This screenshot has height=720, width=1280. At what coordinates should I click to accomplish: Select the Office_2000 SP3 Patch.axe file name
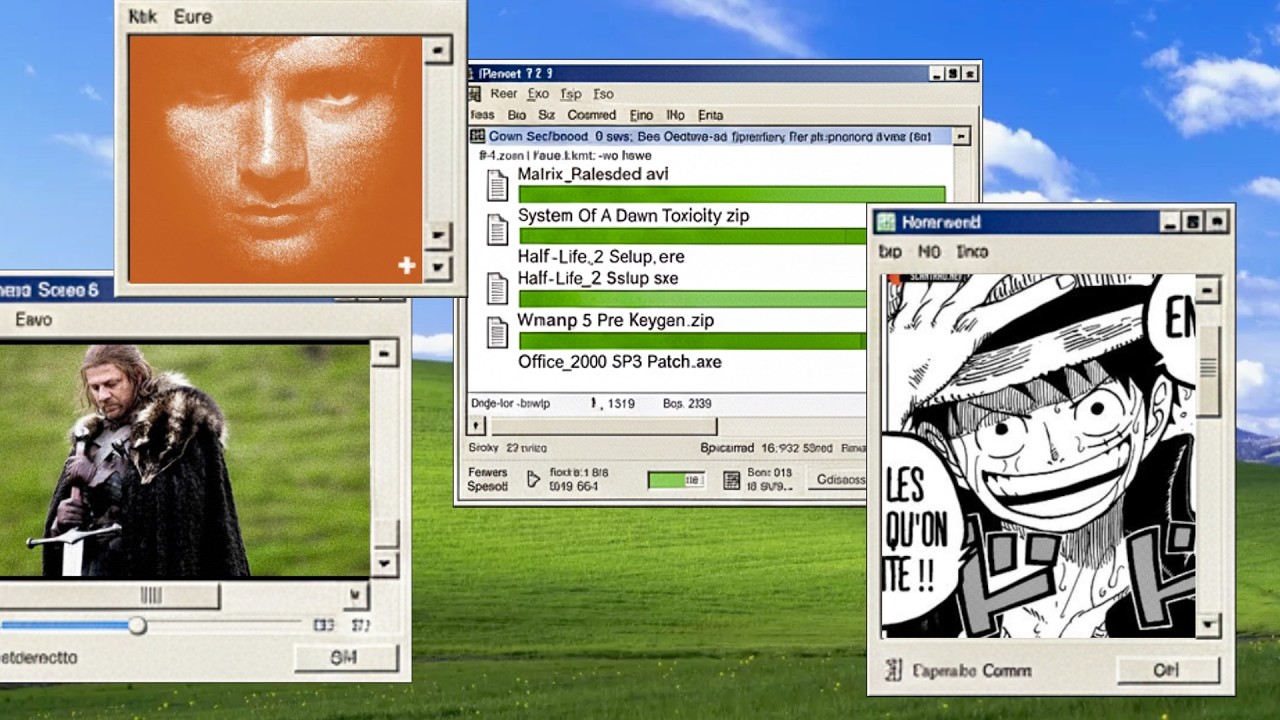(619, 362)
